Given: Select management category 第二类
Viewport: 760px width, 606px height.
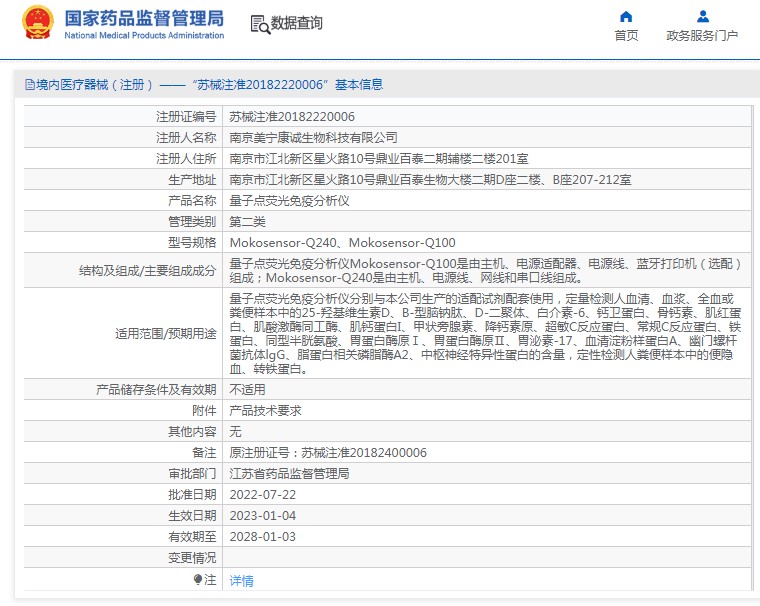Looking at the screenshot, I should click(x=247, y=222).
